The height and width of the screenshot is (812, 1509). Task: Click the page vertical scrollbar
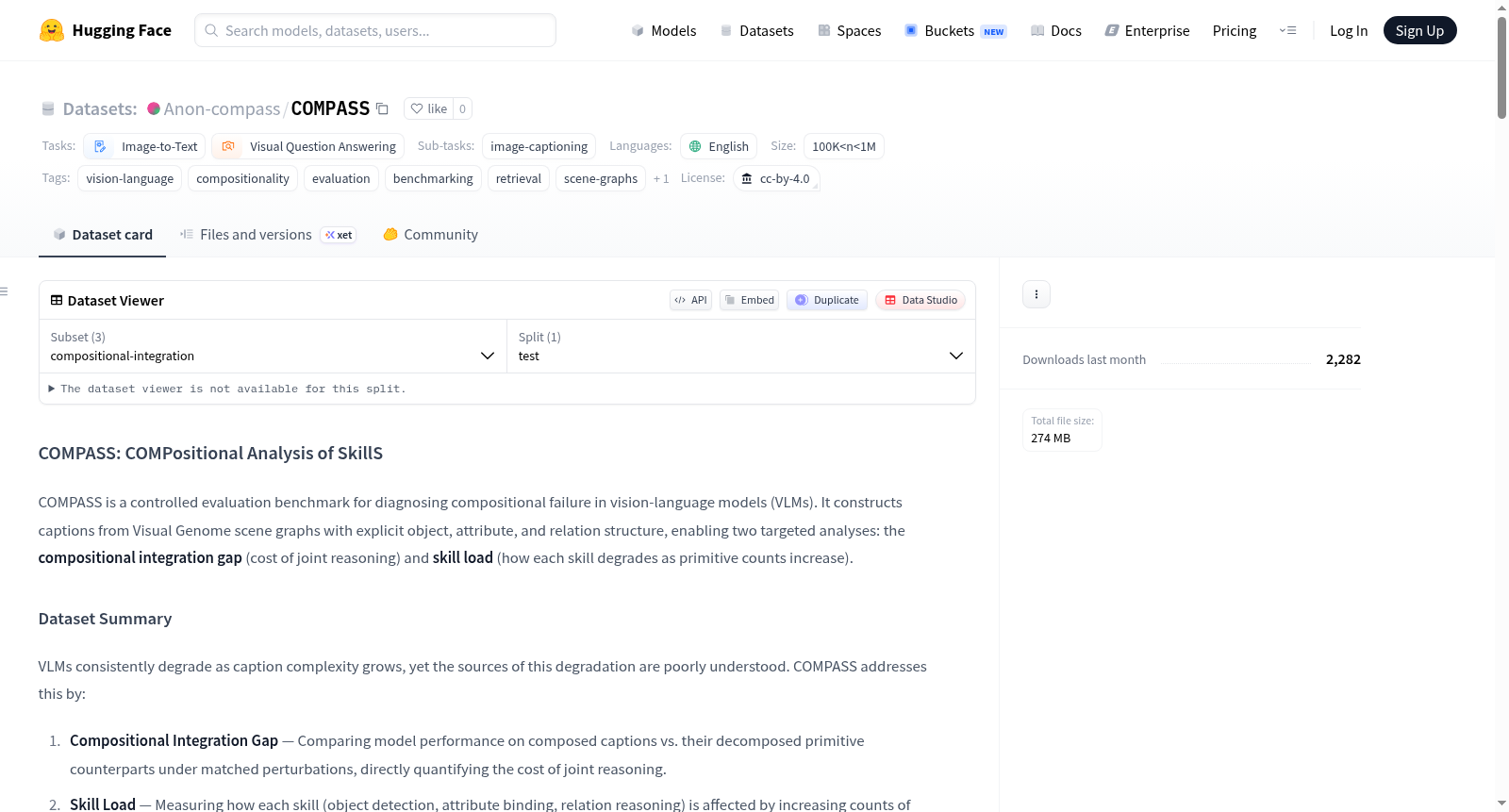(x=1501, y=66)
